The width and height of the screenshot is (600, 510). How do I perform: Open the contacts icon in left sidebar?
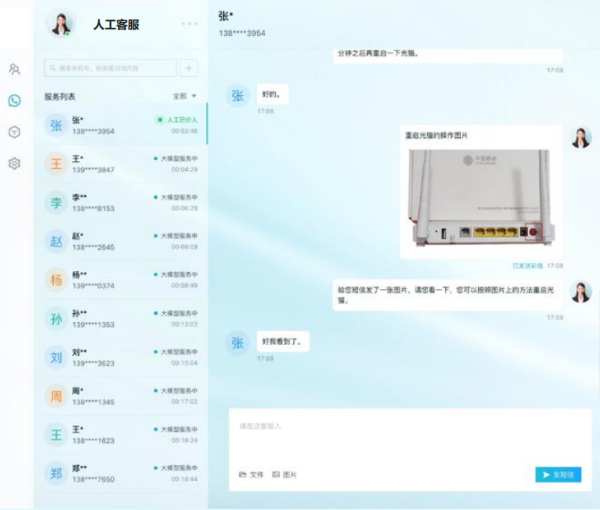[x=14, y=69]
